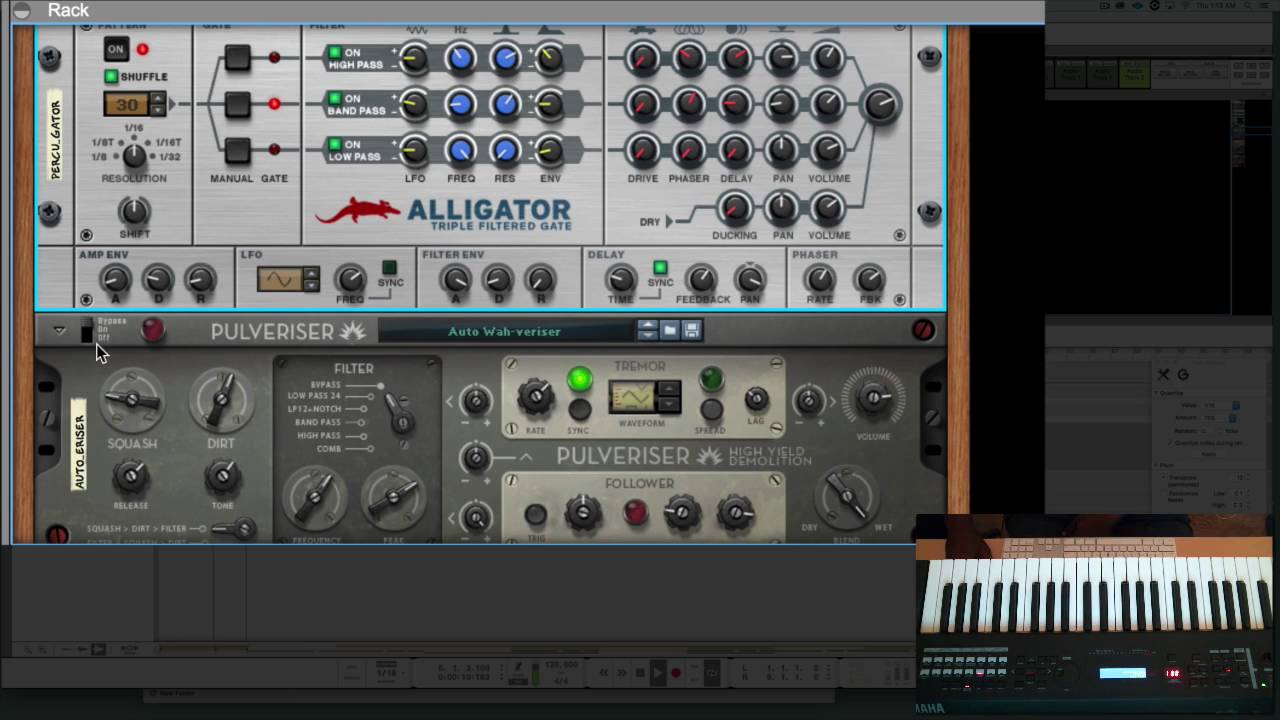Turn on the Alligator Pattern ON button
This screenshot has width=1280, height=720.
[x=116, y=49]
